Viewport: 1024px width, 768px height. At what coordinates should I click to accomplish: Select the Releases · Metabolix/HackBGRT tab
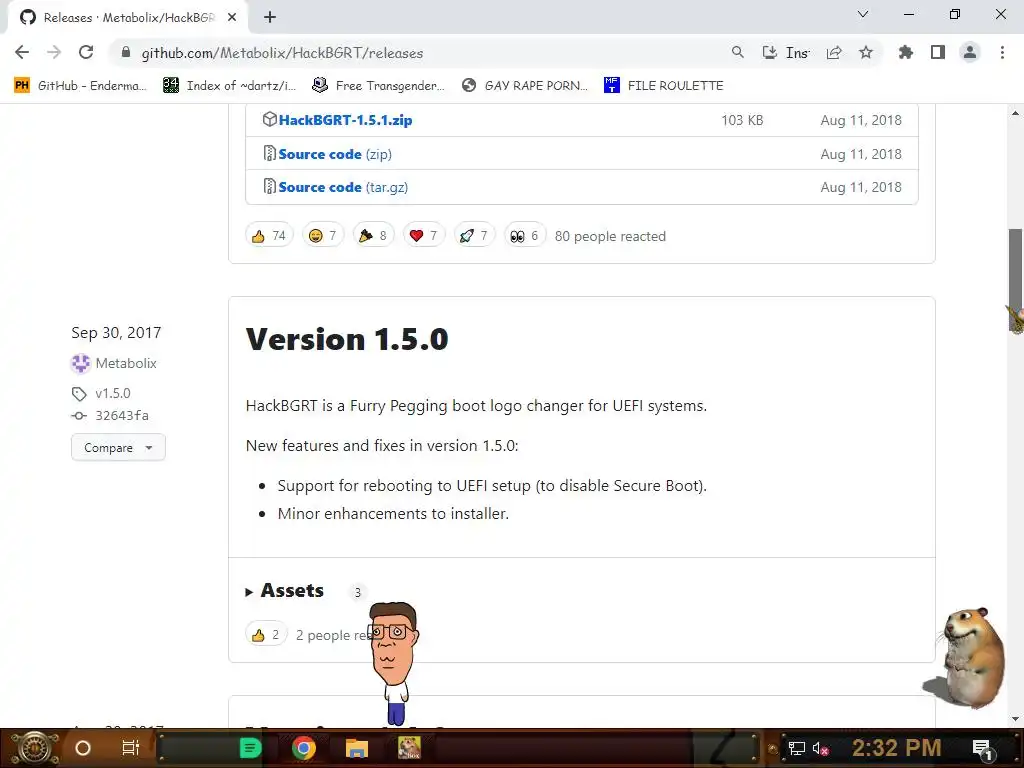tap(128, 17)
